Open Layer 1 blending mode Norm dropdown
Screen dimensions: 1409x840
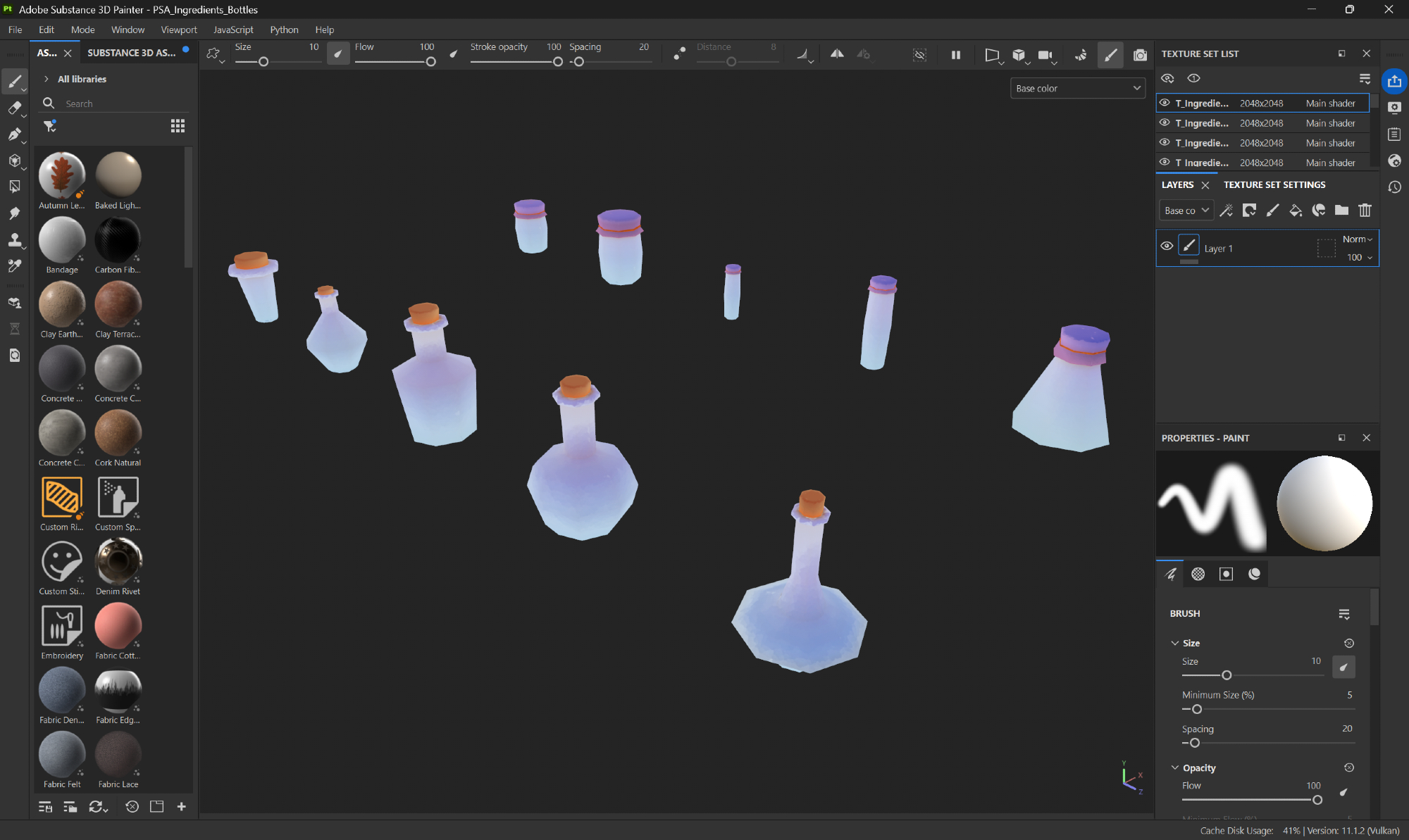[1357, 239]
